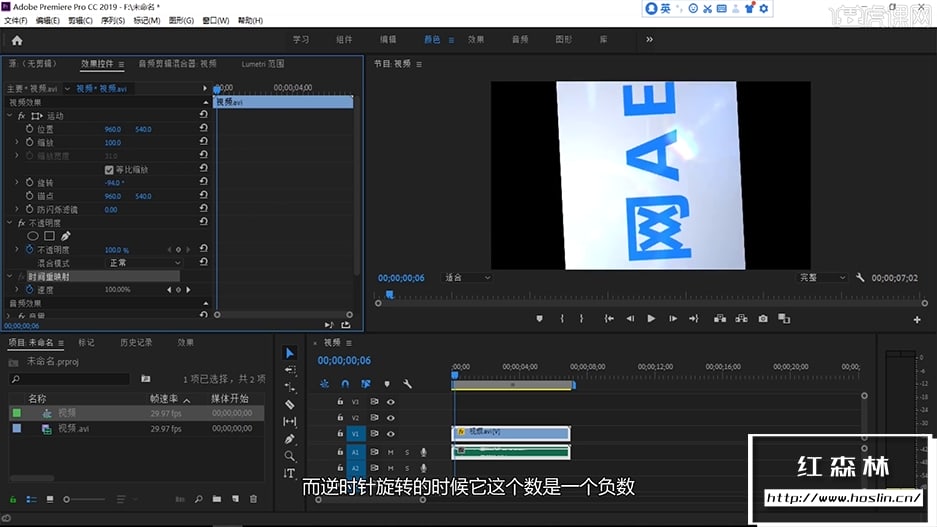Select the Pen tool in the tools panel

pos(290,439)
